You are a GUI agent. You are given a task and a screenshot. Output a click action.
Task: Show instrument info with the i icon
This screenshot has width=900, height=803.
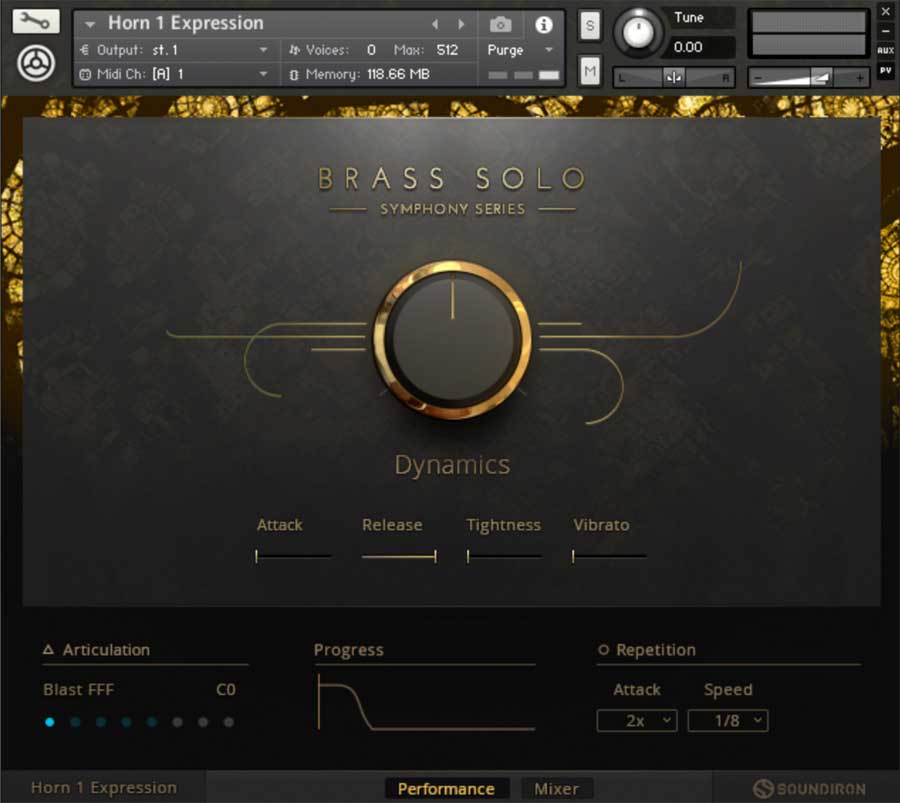(x=544, y=25)
